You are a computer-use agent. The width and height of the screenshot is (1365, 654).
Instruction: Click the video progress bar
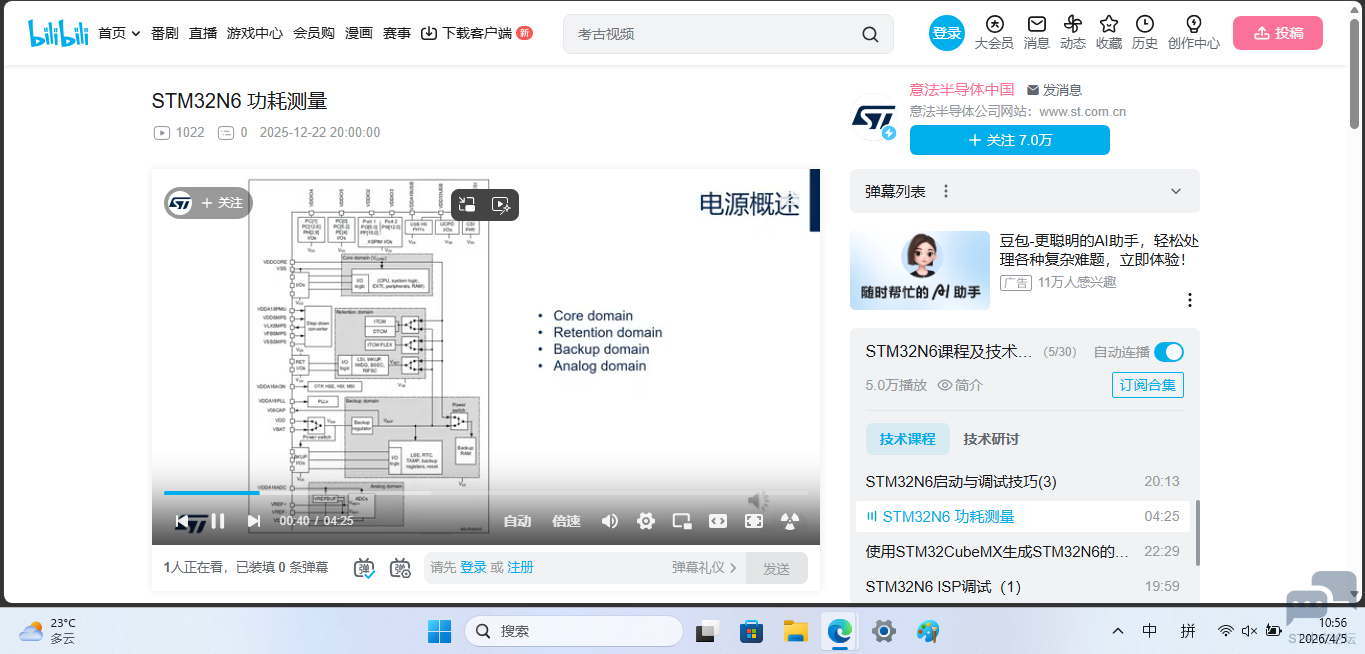click(486, 493)
